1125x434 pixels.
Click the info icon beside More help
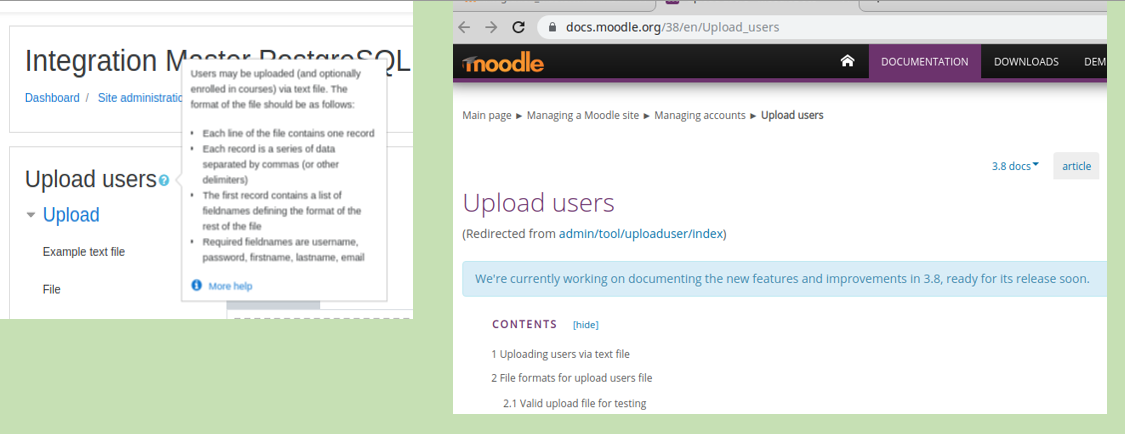[197, 286]
